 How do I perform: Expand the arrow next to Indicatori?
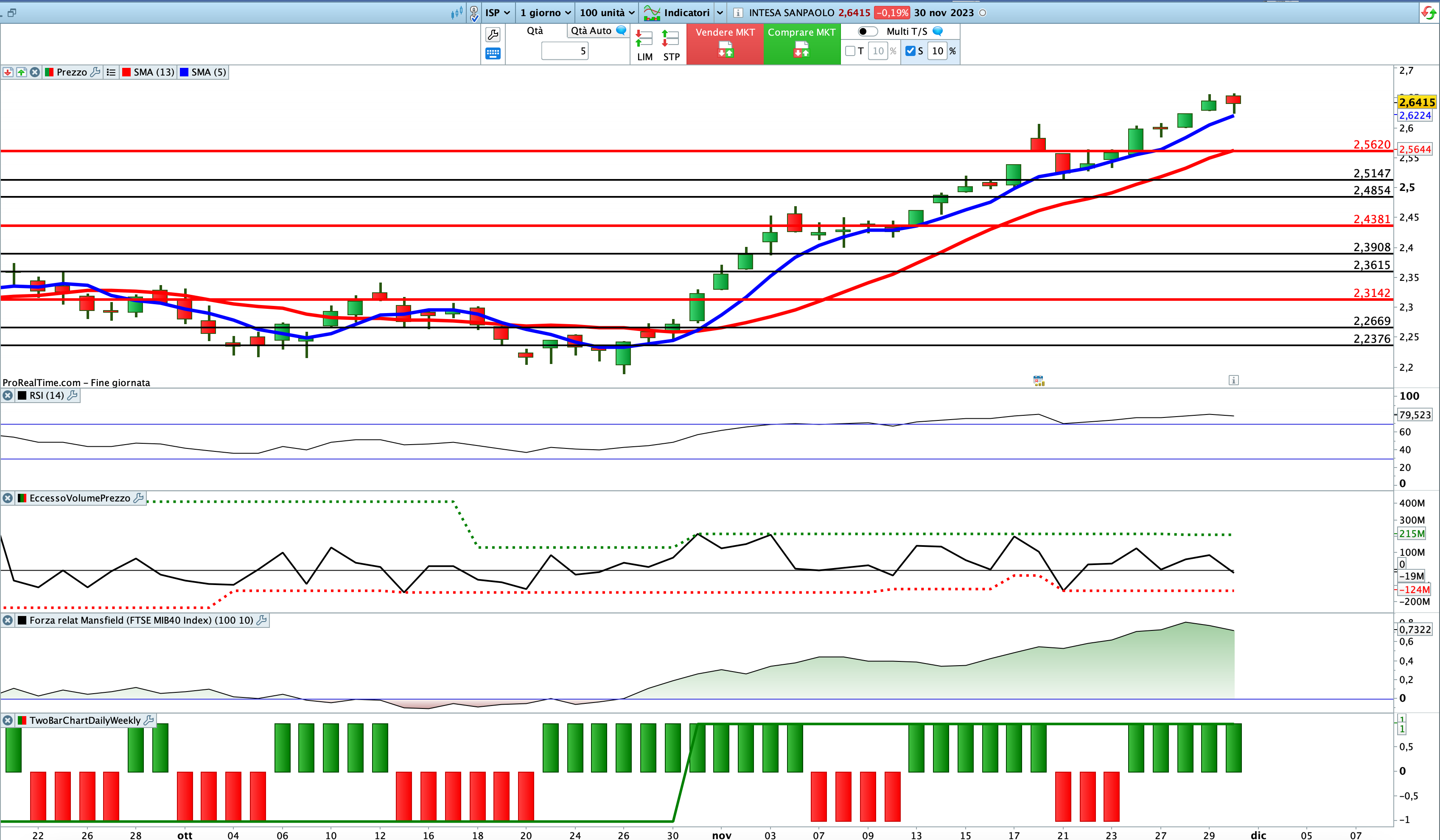[x=720, y=13]
